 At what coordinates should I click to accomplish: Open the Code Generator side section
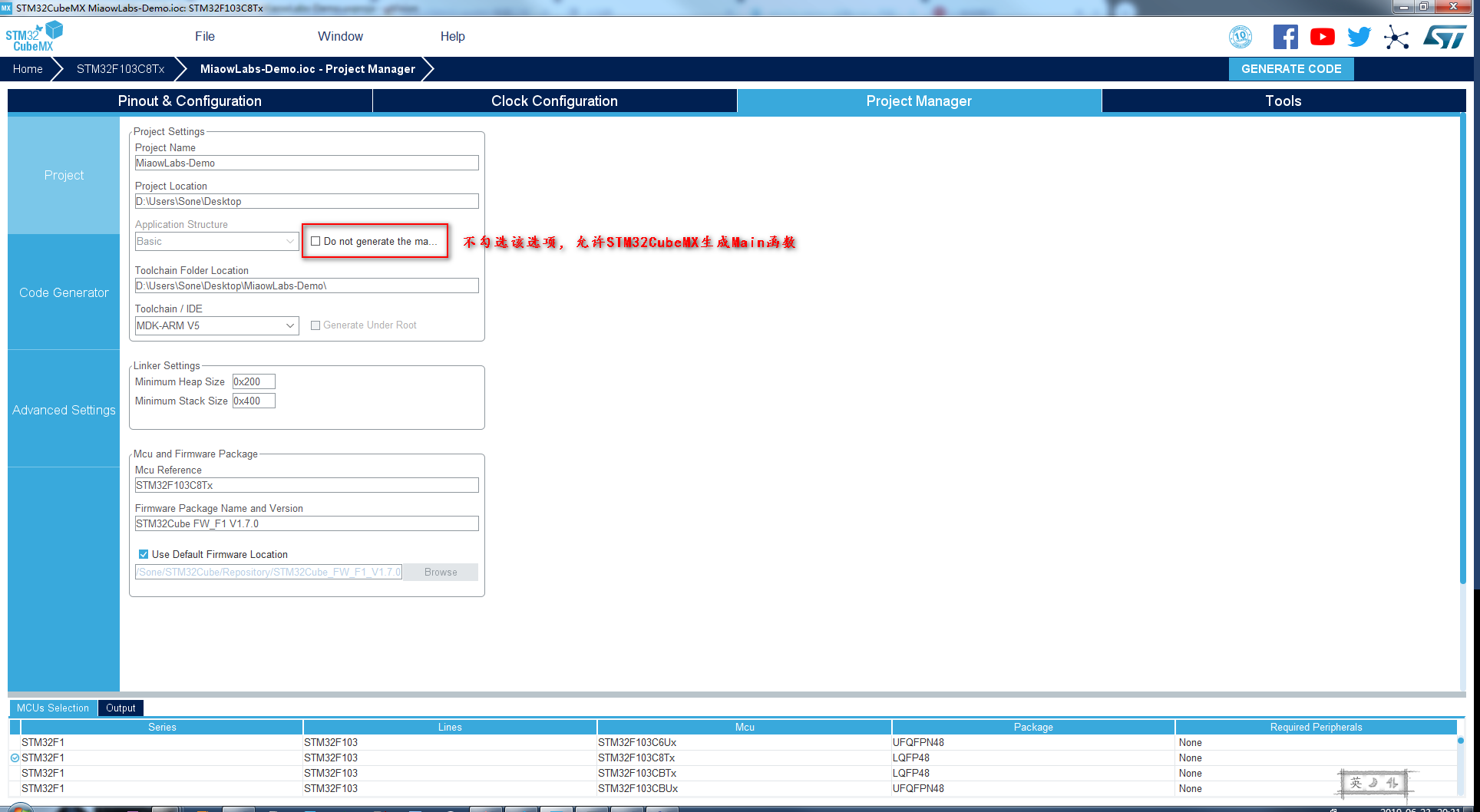(x=64, y=292)
